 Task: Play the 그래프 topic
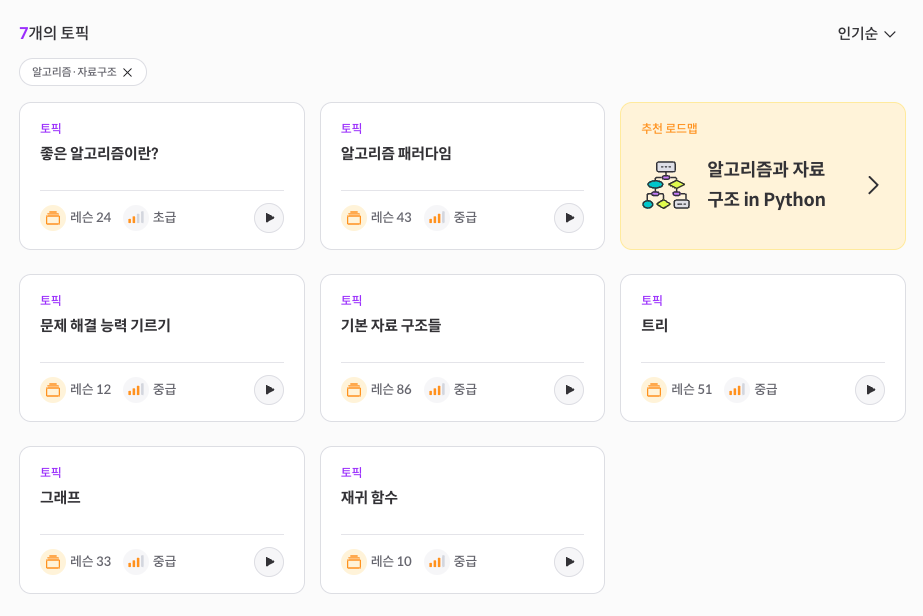pos(269,562)
